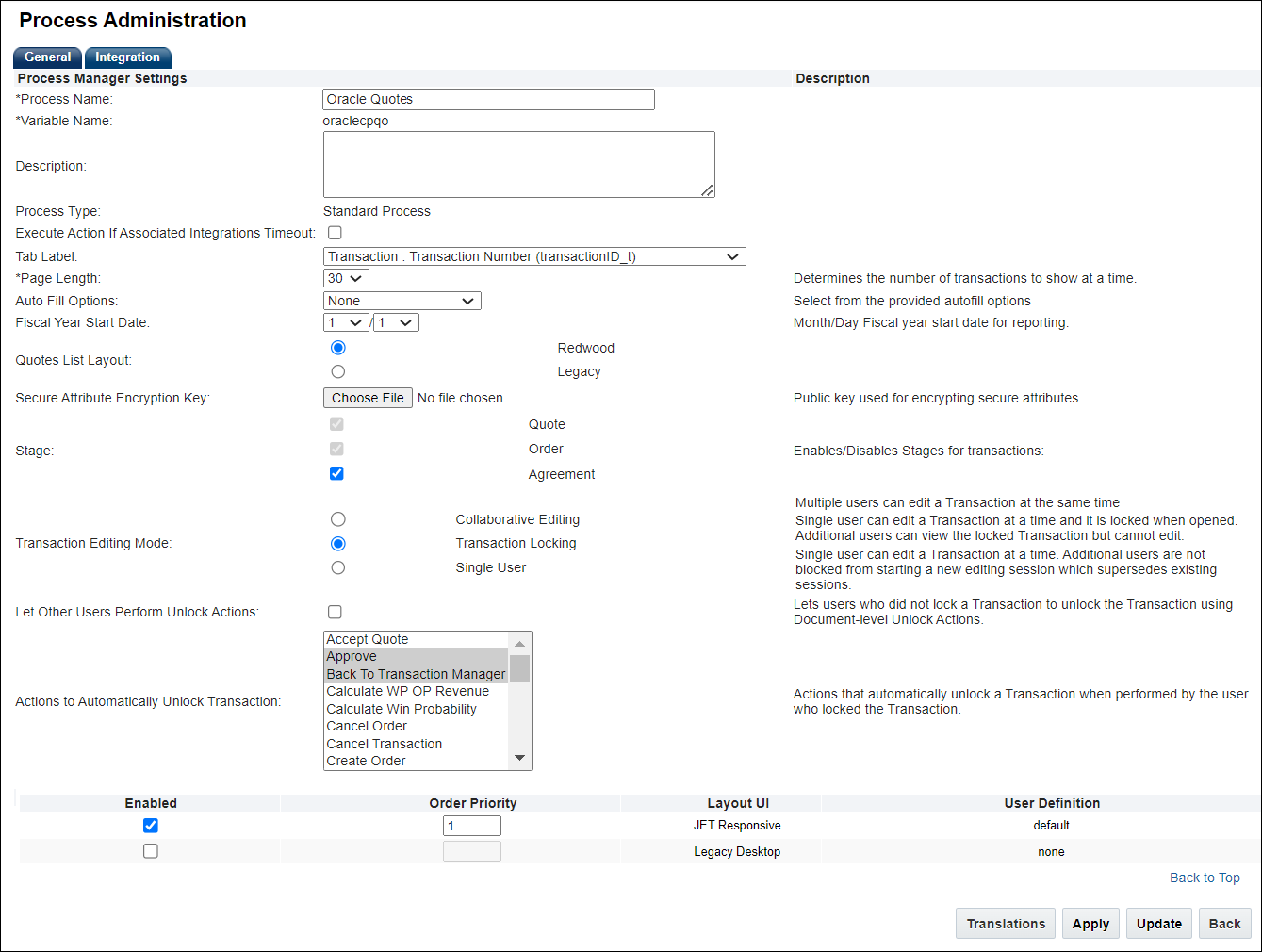Select the Legacy quotes list layout
Viewport: 1262px width, 952px height.
click(337, 370)
